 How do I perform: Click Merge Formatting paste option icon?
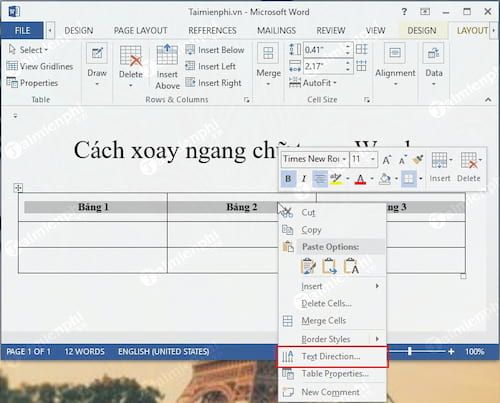pos(329,266)
